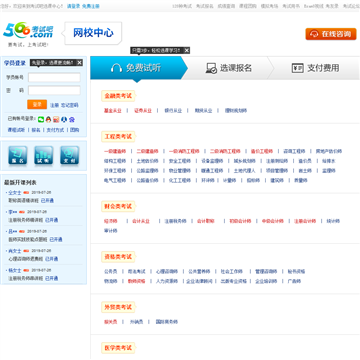Open the 资格类考试 category label
This screenshot has width=360, height=360.
(118, 257)
